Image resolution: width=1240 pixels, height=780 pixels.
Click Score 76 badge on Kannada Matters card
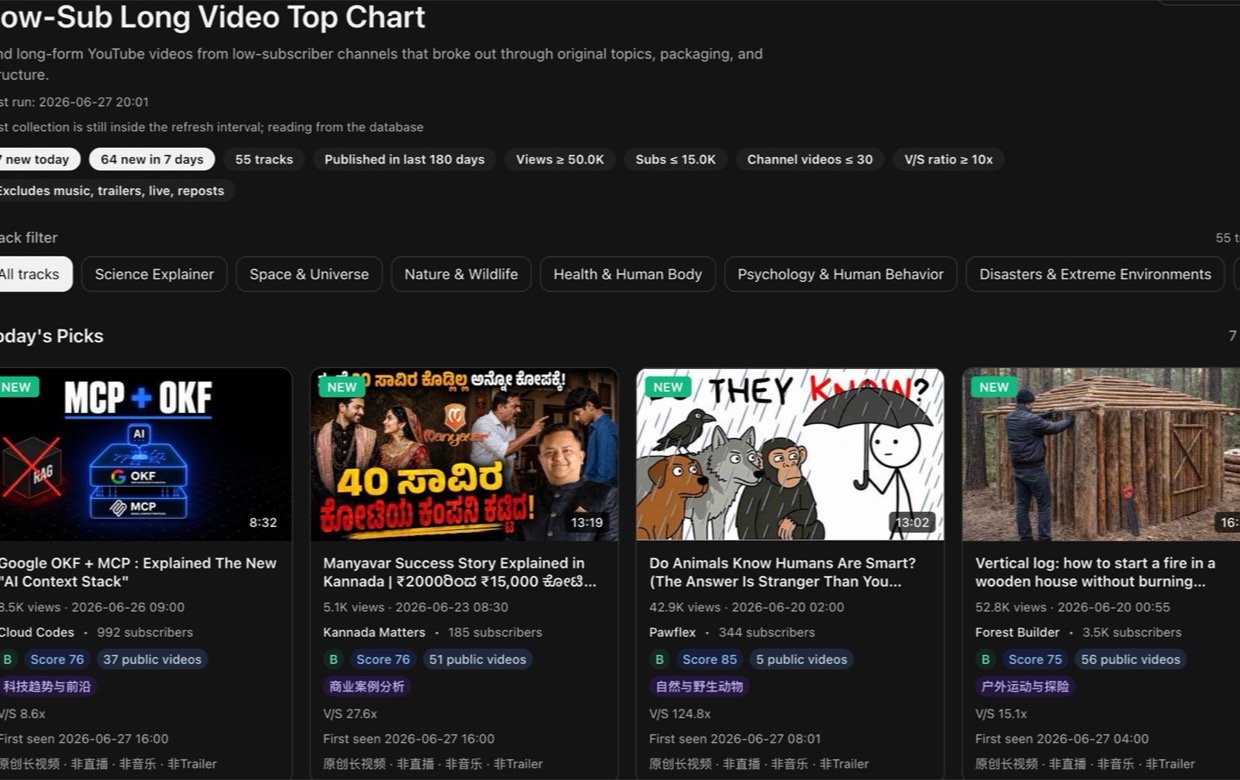click(x=383, y=659)
